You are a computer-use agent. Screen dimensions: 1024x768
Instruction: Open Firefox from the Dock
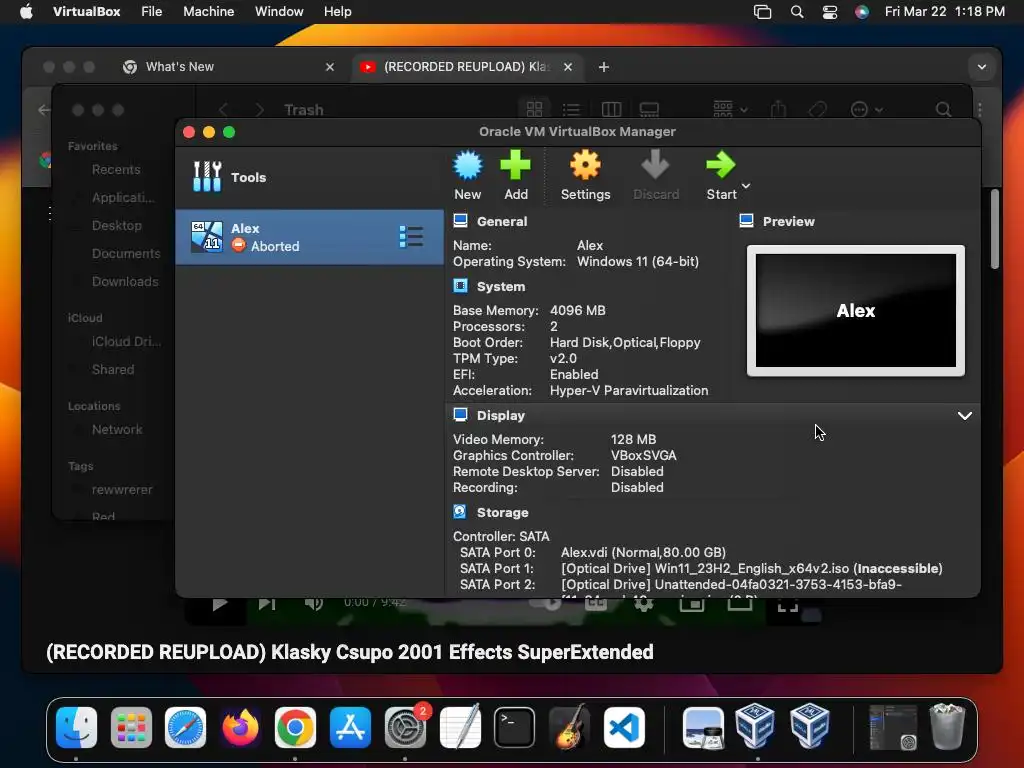point(240,727)
